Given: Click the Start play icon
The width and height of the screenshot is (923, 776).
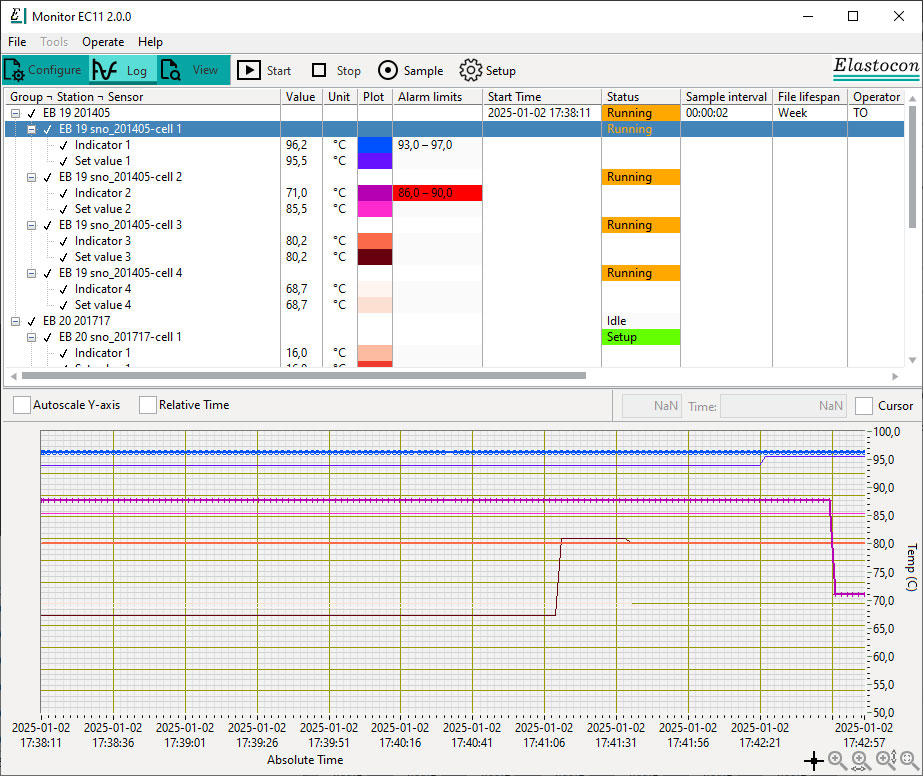Looking at the screenshot, I should [x=249, y=70].
